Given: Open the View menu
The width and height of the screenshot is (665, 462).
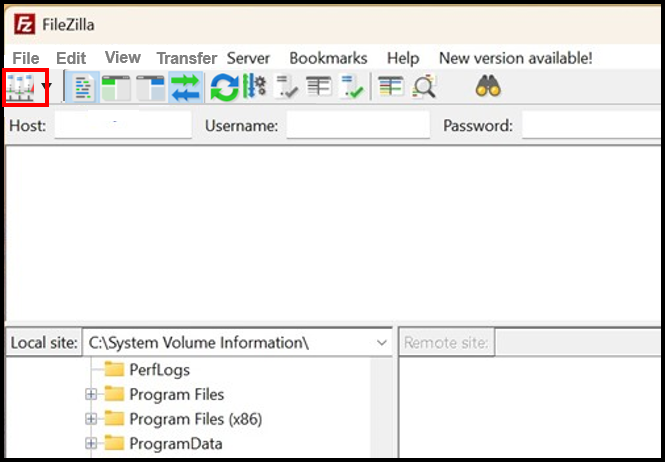Looking at the screenshot, I should [x=123, y=57].
